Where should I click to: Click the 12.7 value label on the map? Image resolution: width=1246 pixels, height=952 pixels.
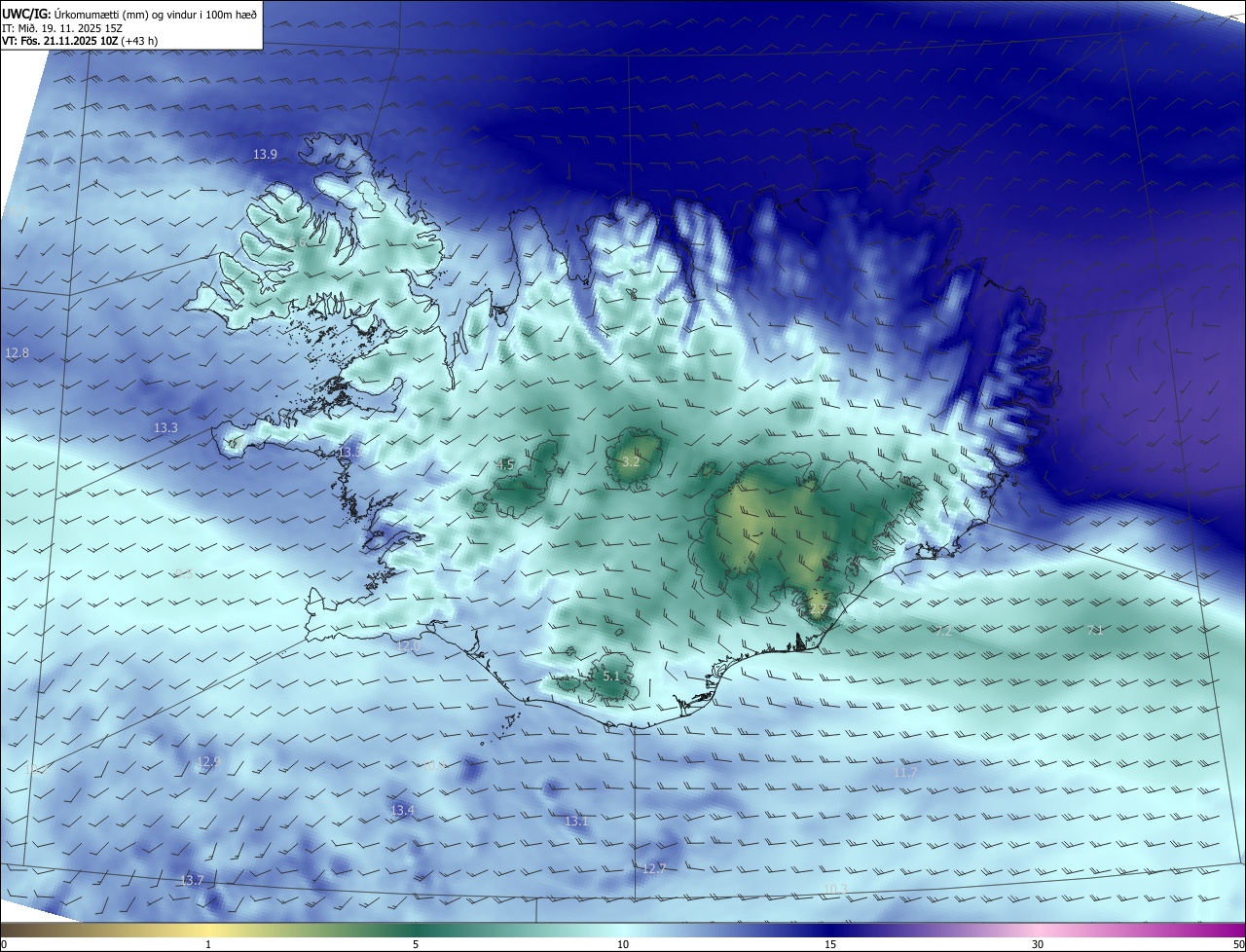tap(654, 867)
